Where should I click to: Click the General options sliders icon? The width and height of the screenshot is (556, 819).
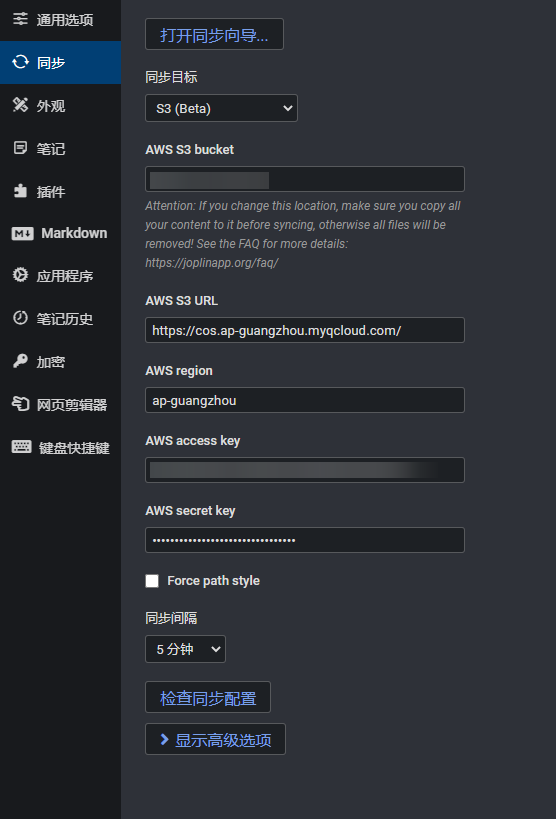[20, 20]
